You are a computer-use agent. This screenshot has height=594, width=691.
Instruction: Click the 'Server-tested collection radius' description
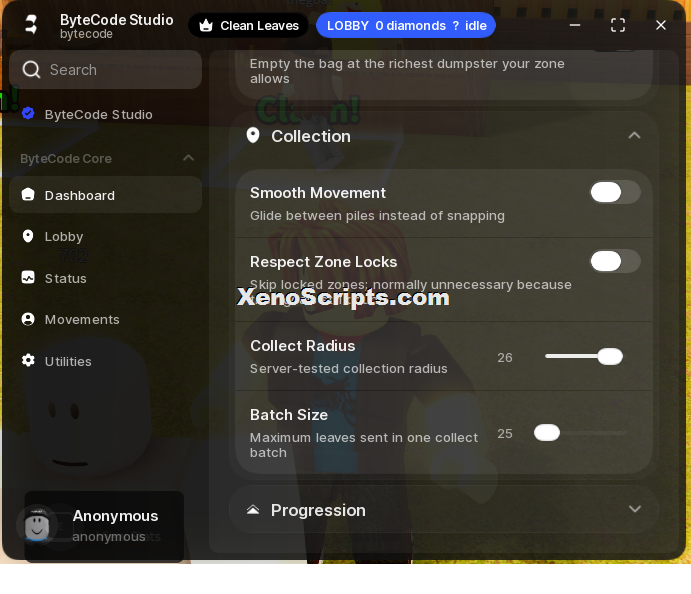pos(349,368)
